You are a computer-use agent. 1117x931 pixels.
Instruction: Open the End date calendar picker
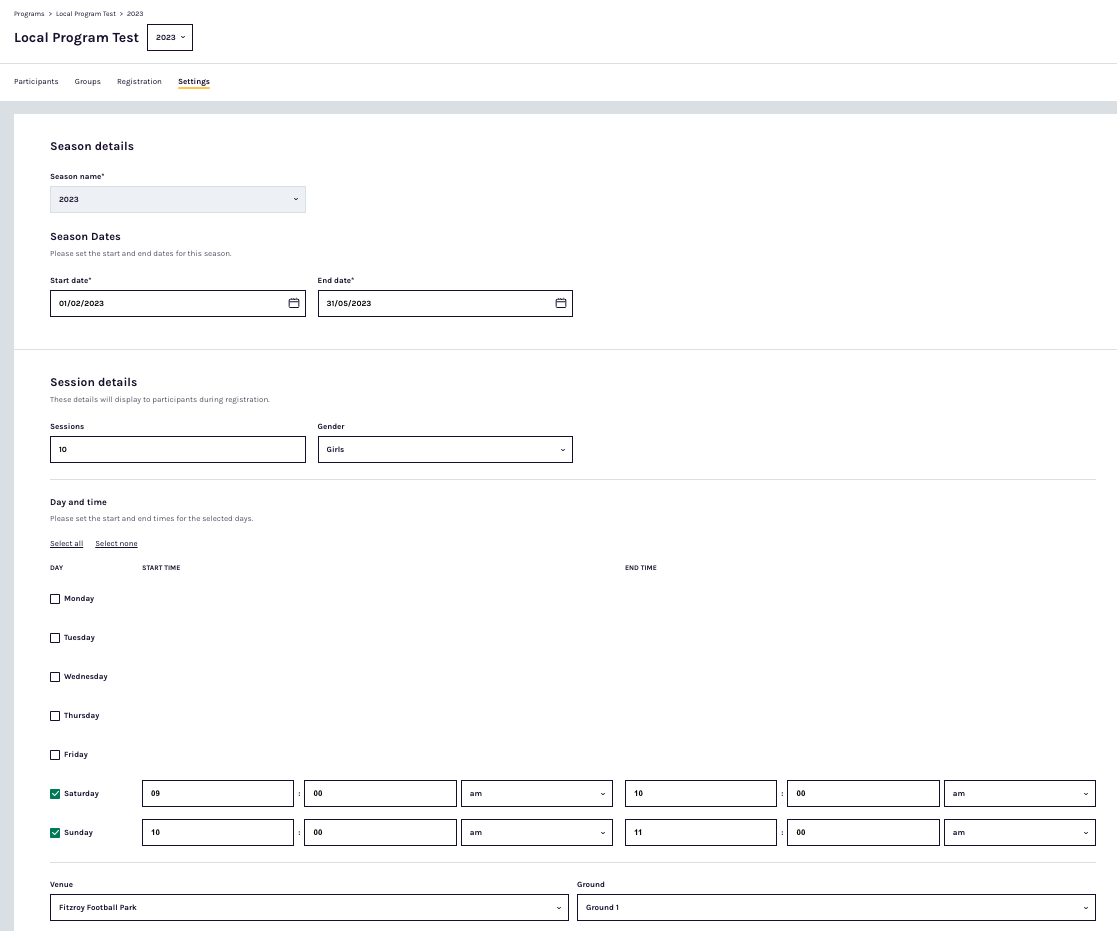[561, 303]
